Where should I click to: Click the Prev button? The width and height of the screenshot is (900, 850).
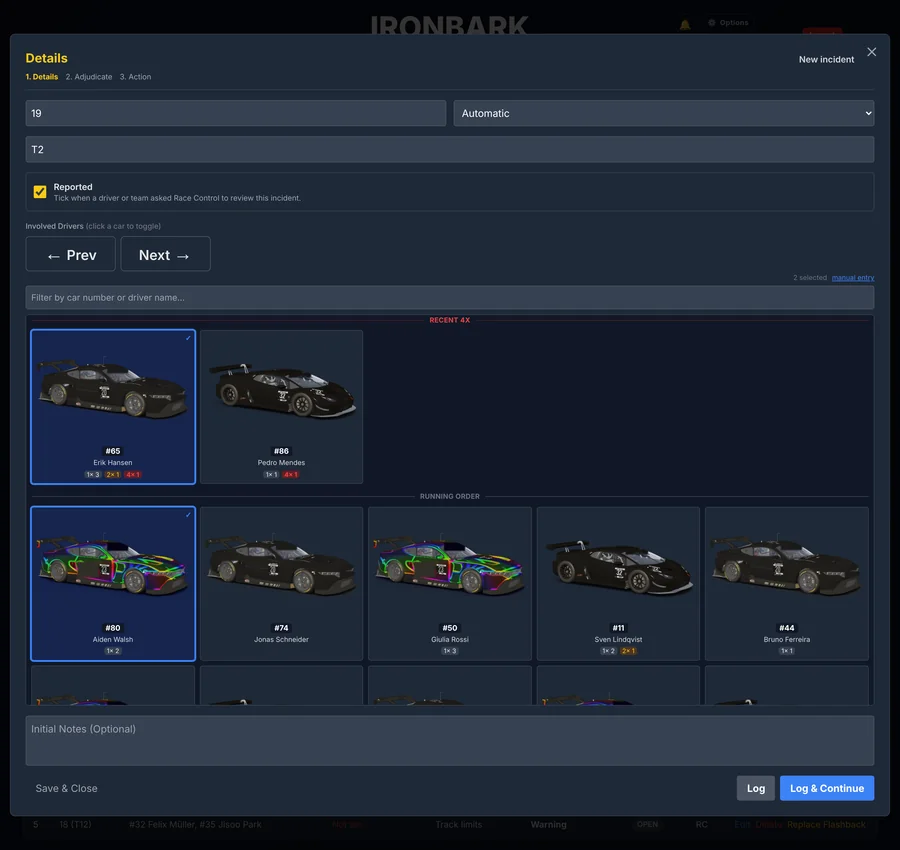pos(71,254)
